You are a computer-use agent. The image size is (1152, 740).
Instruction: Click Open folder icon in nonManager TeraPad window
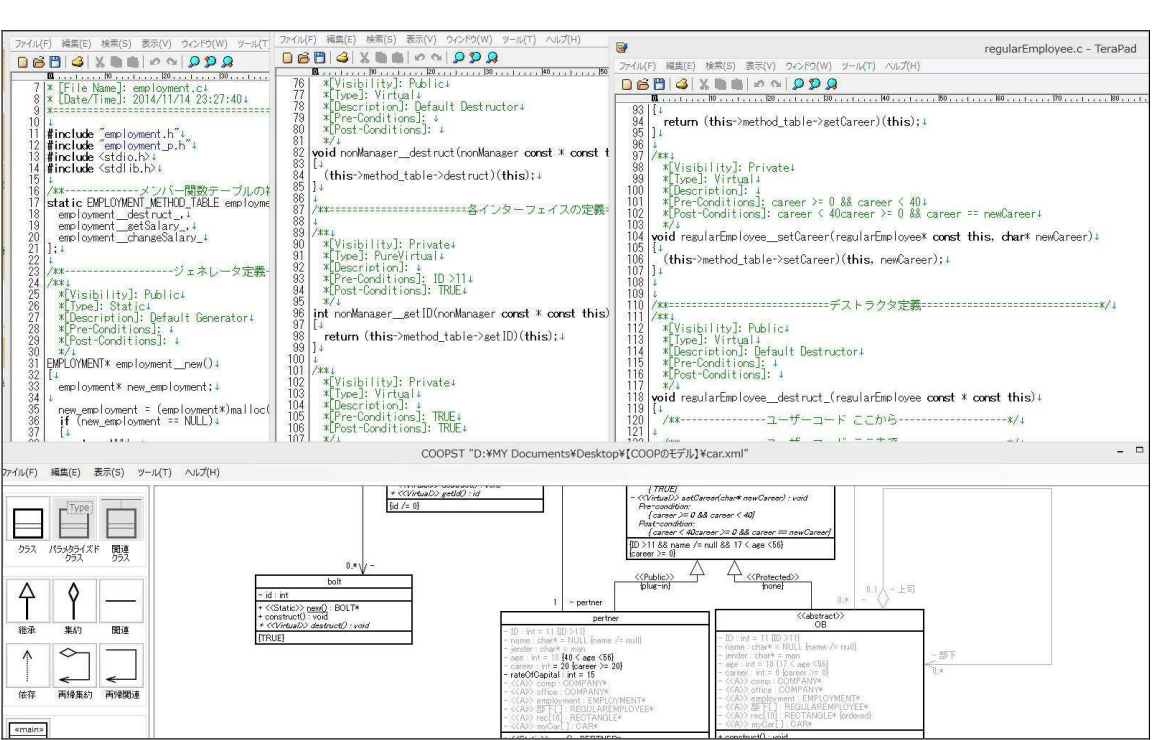[303, 57]
